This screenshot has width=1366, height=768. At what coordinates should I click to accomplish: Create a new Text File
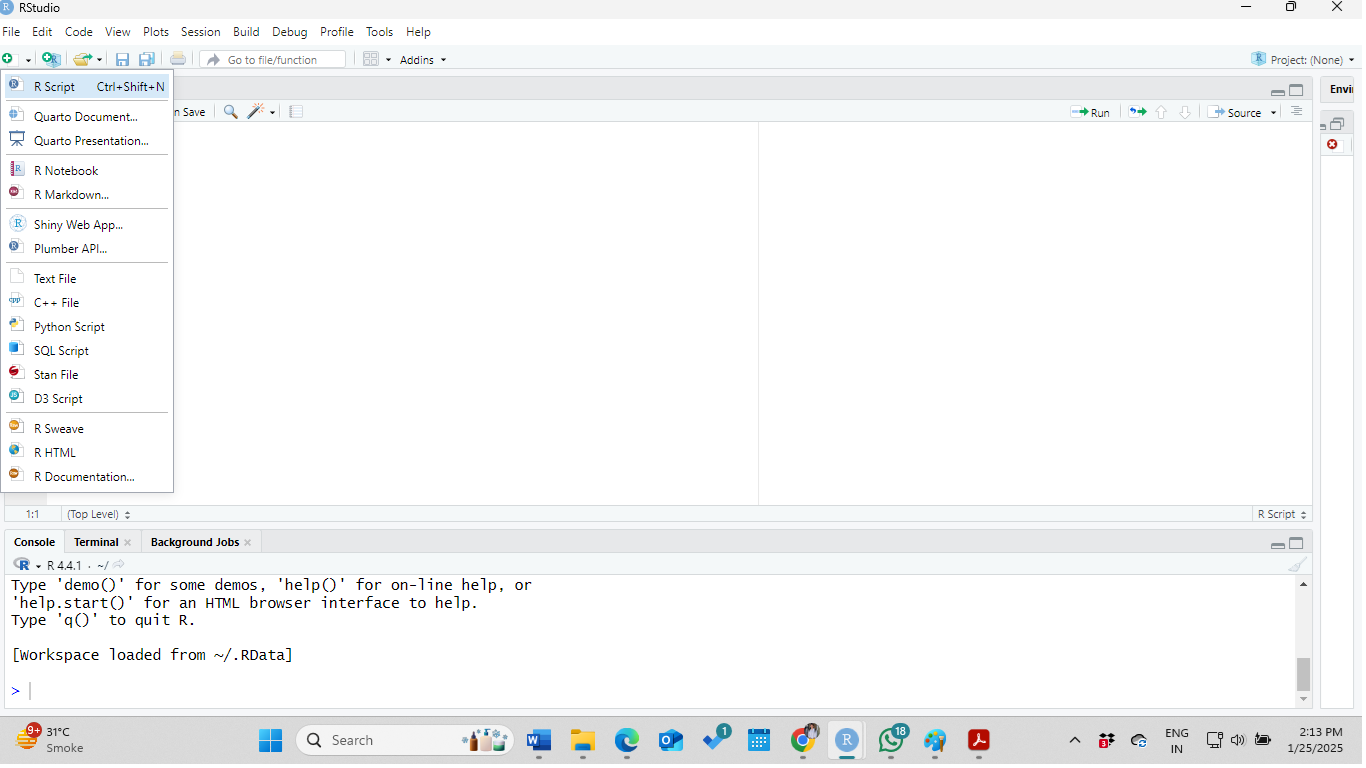click(x=88, y=279)
